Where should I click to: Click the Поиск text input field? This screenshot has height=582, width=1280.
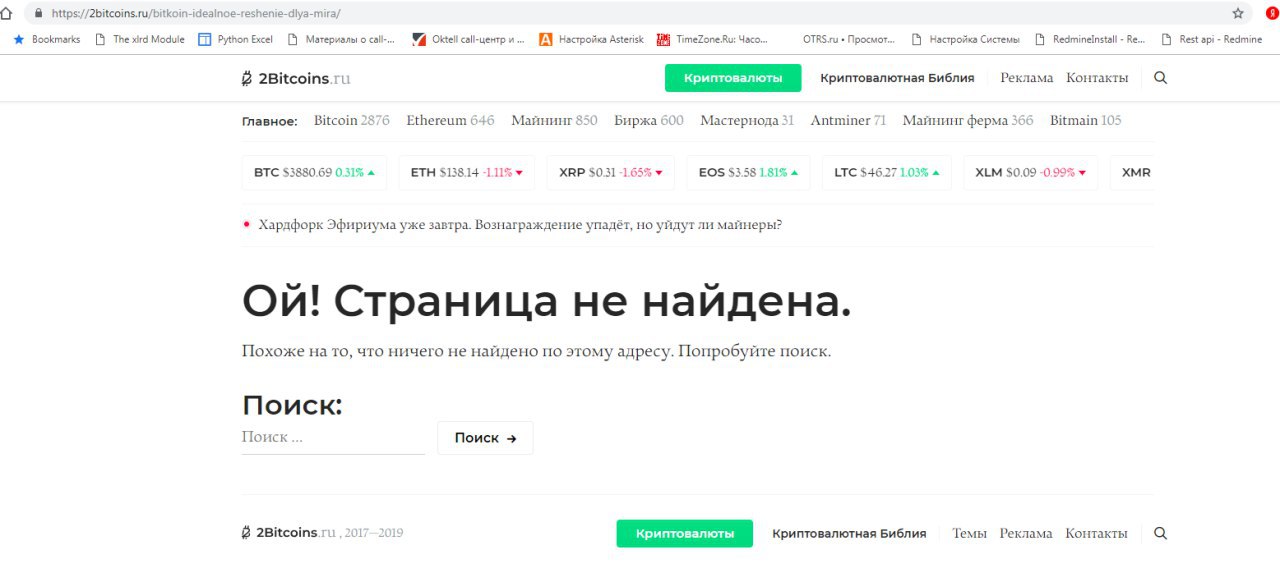[333, 438]
